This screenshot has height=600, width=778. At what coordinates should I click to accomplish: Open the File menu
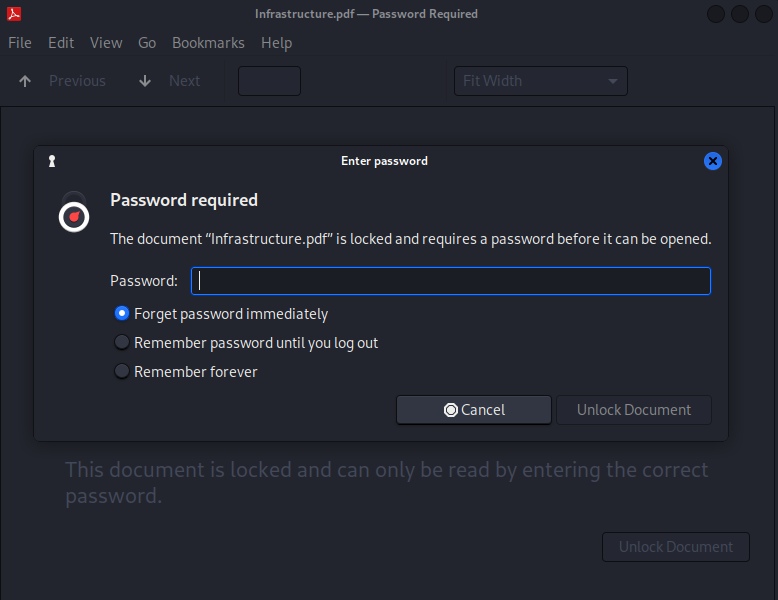[x=20, y=43]
